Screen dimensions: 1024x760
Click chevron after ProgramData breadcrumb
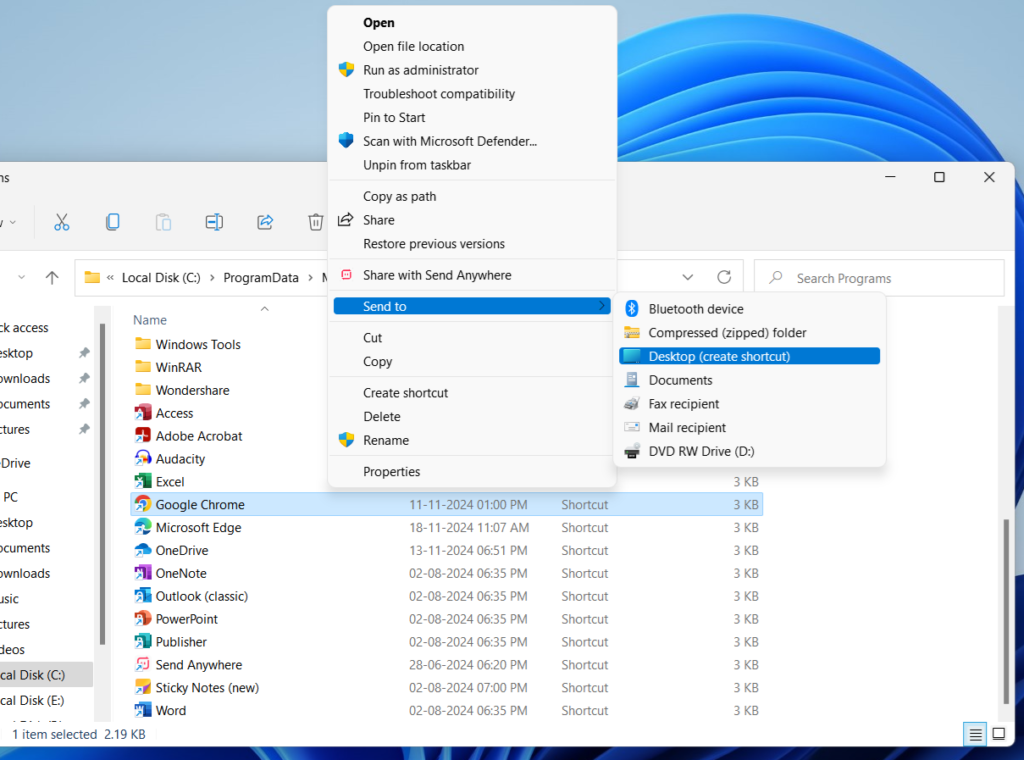[x=310, y=278]
